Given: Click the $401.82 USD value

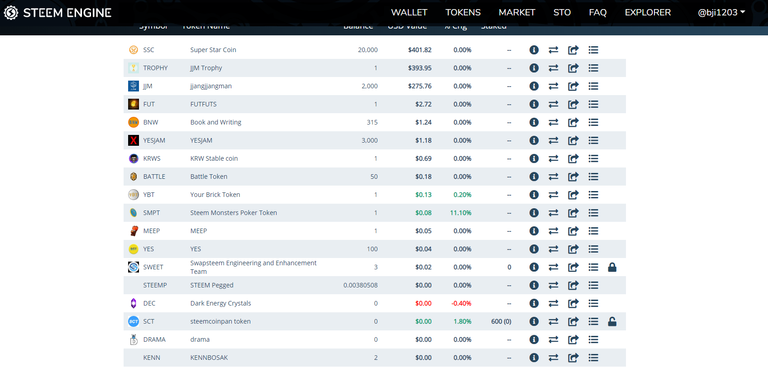Looking at the screenshot, I should coord(420,50).
